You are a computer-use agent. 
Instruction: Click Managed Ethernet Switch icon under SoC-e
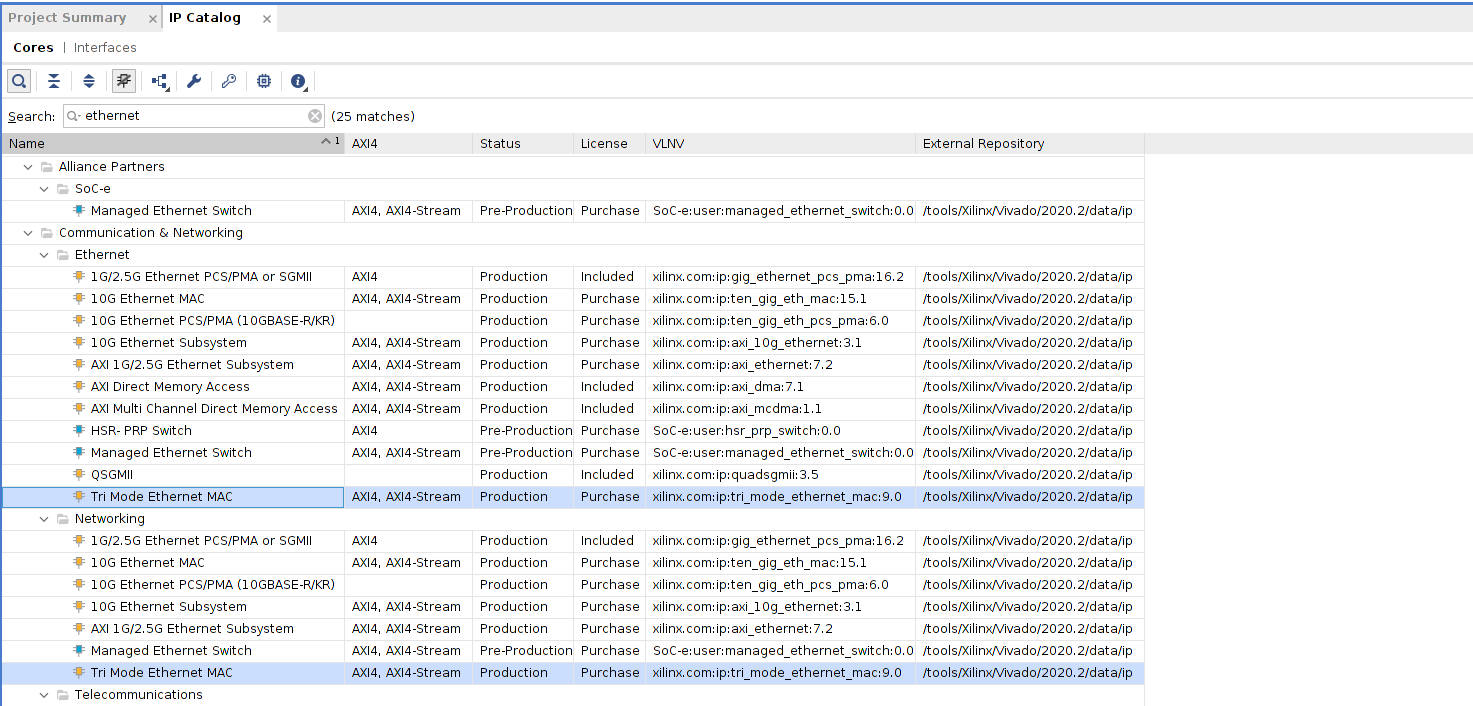pos(79,211)
